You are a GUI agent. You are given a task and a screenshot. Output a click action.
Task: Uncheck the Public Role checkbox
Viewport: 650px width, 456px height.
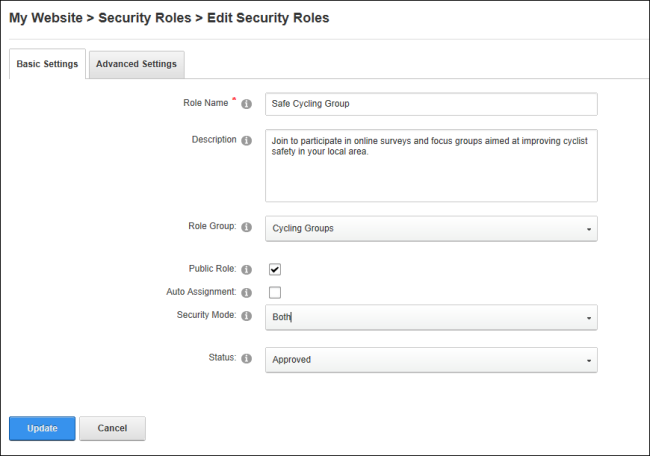point(275,269)
